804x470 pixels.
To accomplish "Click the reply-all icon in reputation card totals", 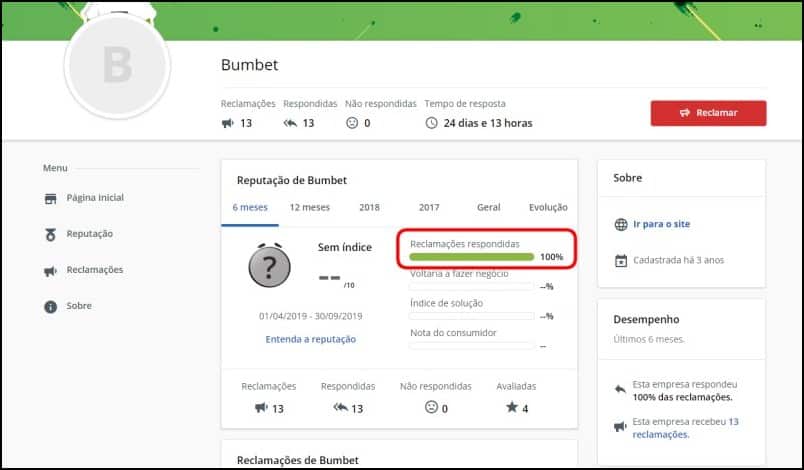I will point(340,407).
